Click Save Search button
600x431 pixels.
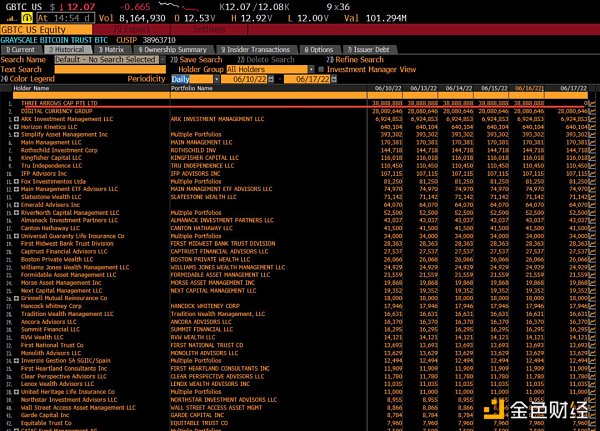point(196,60)
